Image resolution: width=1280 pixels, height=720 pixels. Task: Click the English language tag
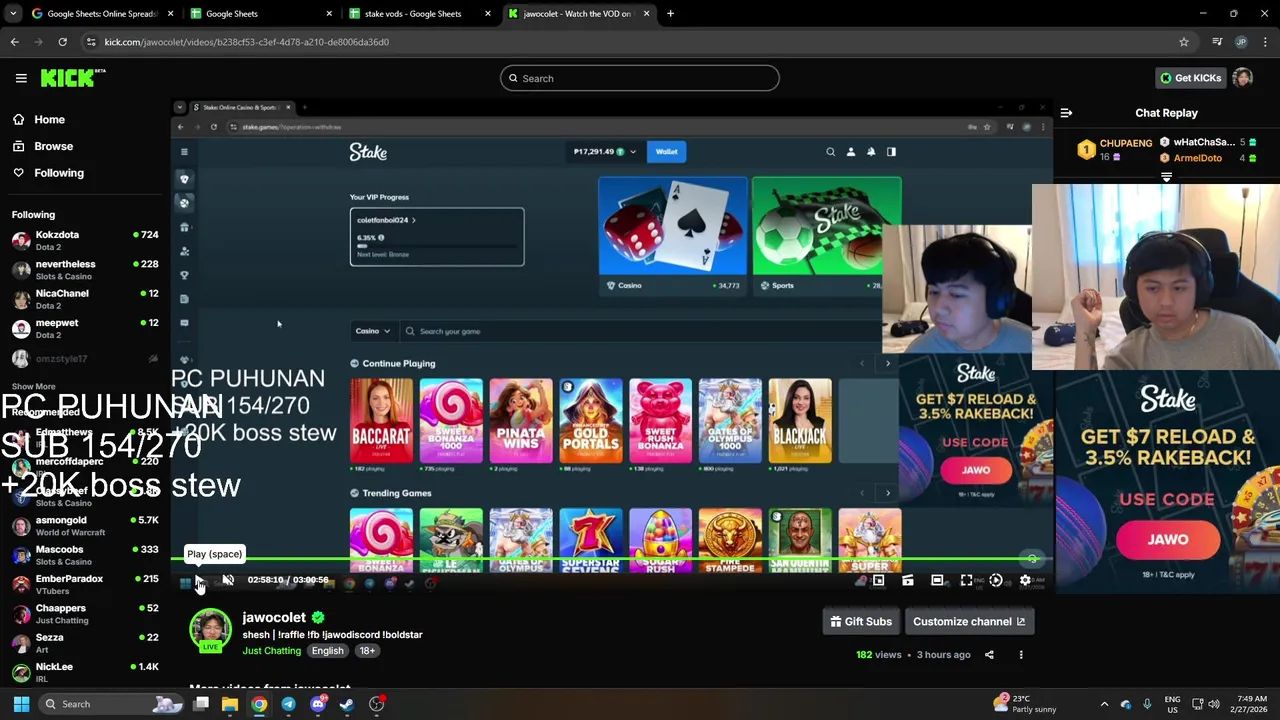click(328, 651)
